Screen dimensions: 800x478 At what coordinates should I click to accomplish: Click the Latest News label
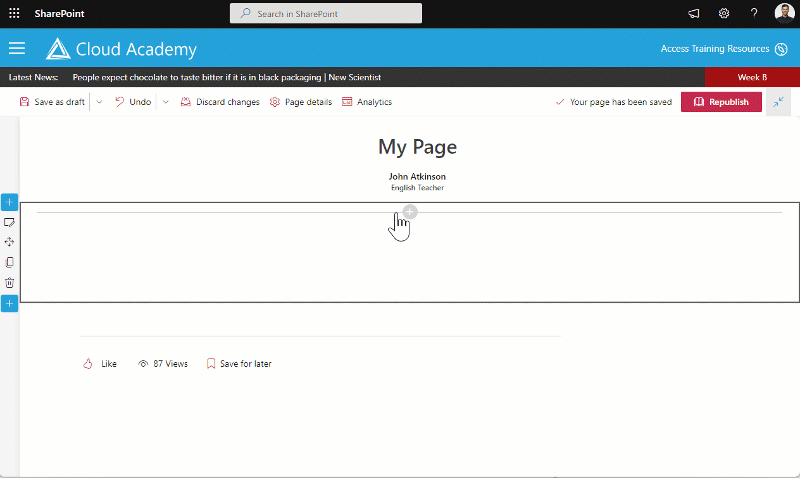point(33,78)
